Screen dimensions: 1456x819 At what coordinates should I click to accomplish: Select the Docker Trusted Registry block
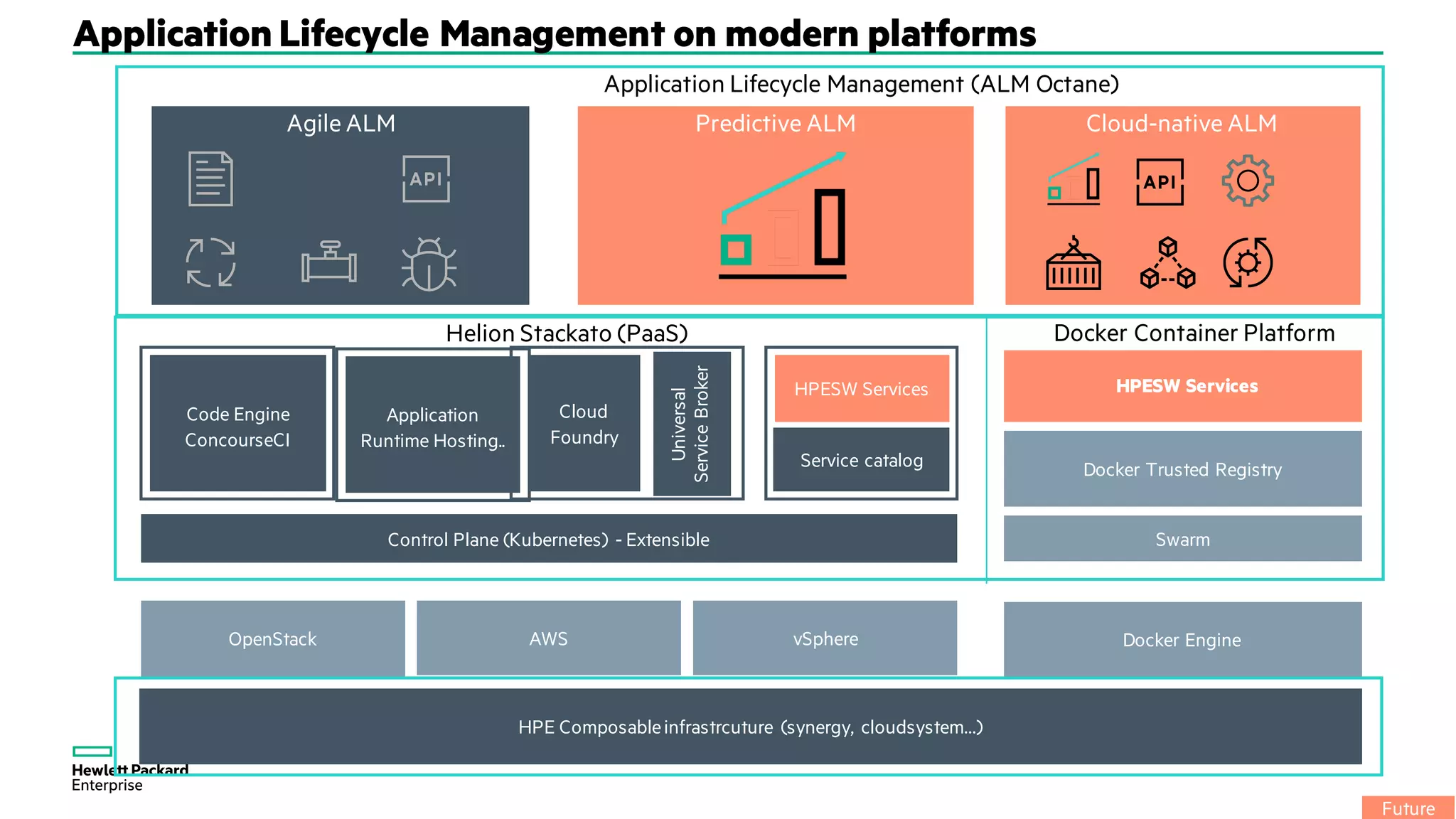(x=1182, y=469)
